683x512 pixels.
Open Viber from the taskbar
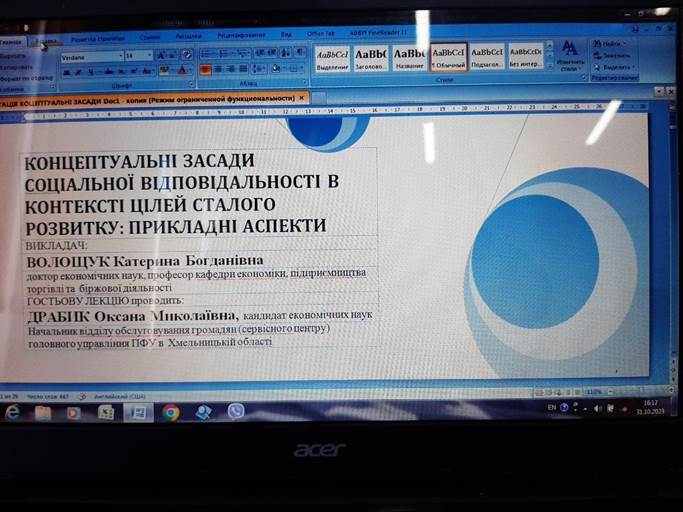(236, 411)
